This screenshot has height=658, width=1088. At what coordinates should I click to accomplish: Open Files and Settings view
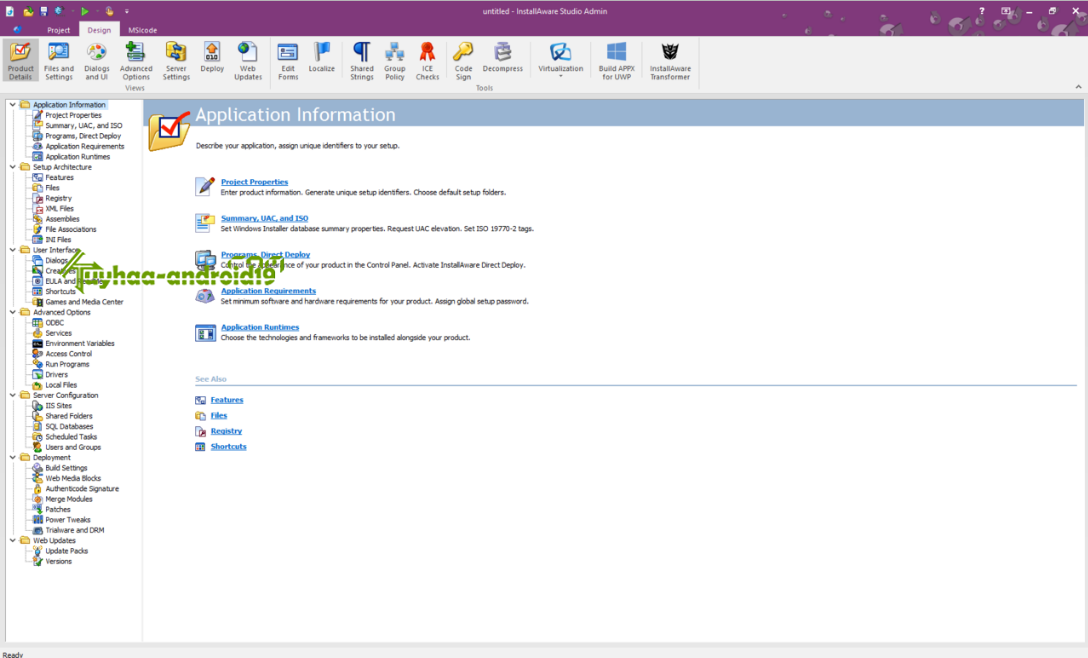coord(58,61)
